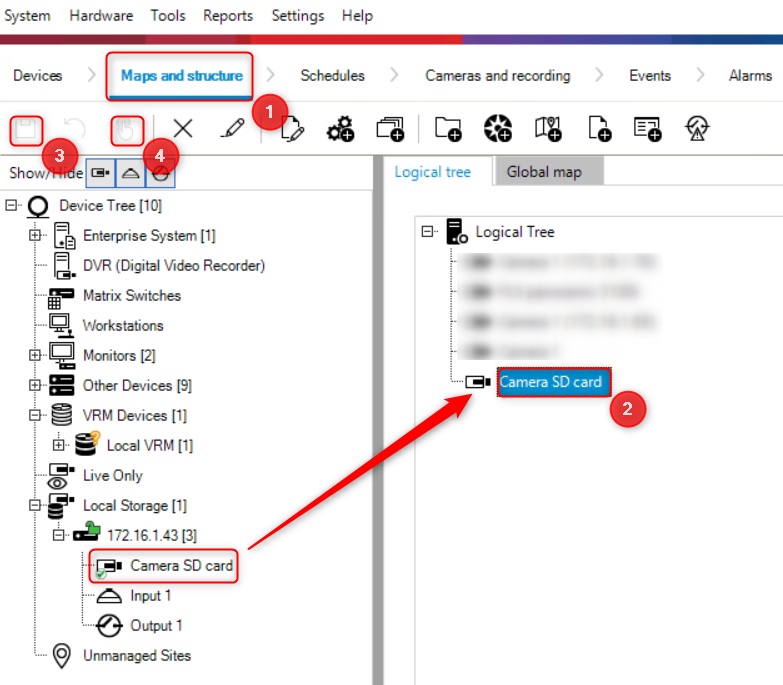Viewport: 783px width, 685px height.
Task: Select the Unmanaged Sites item
Action: (x=137, y=655)
